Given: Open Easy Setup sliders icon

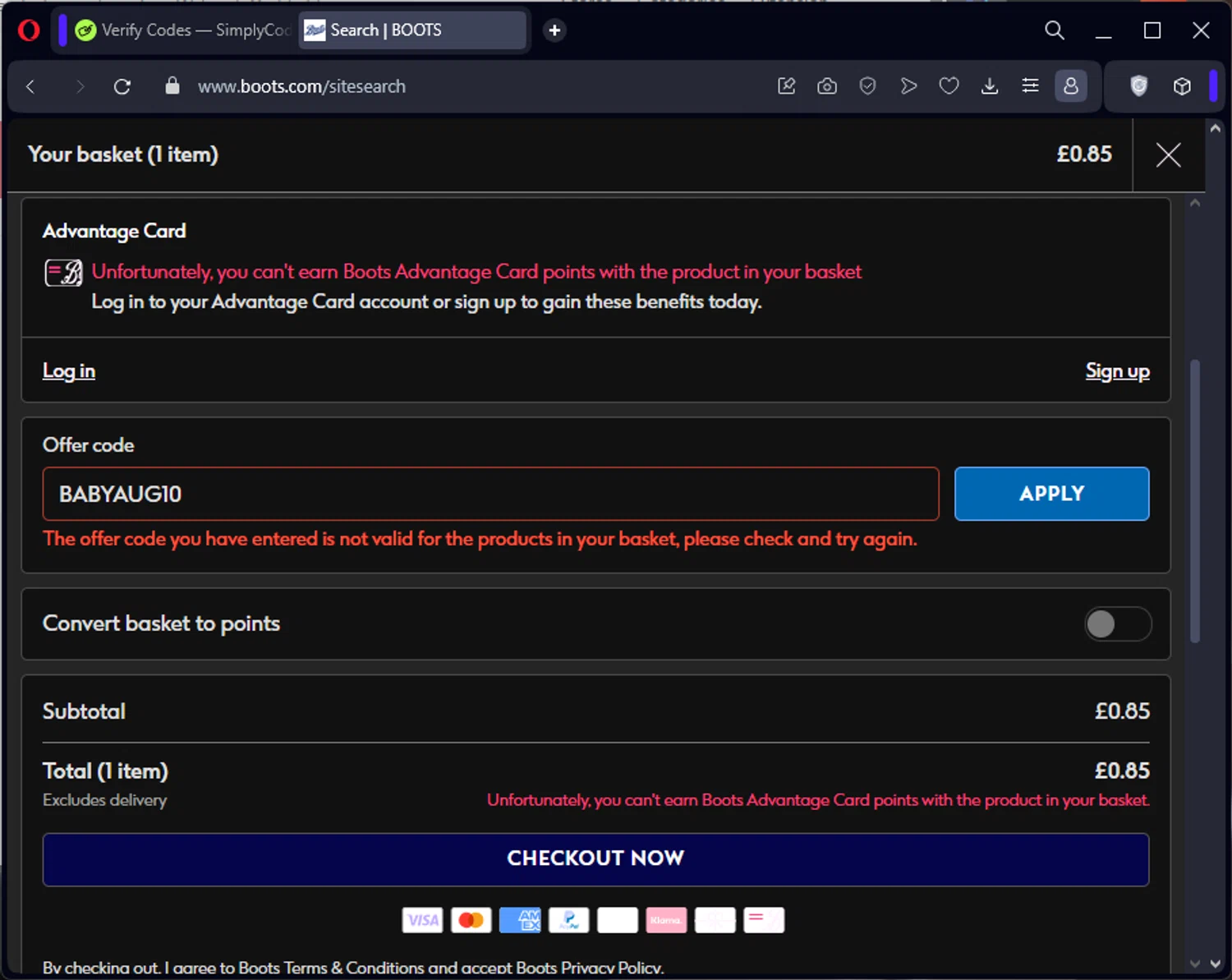Looking at the screenshot, I should (1030, 85).
